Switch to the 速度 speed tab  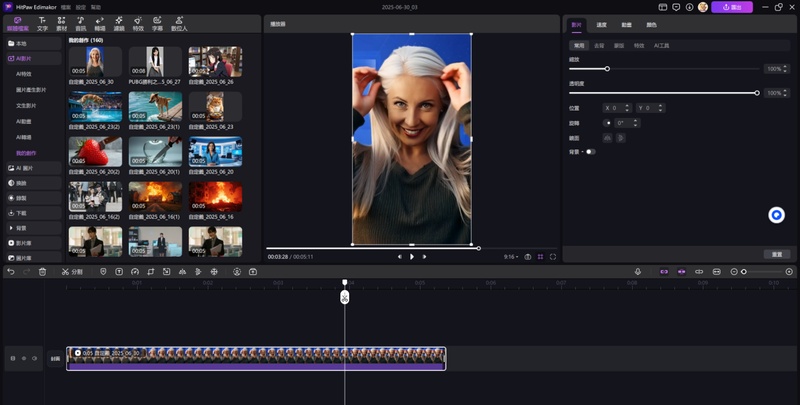(x=602, y=25)
